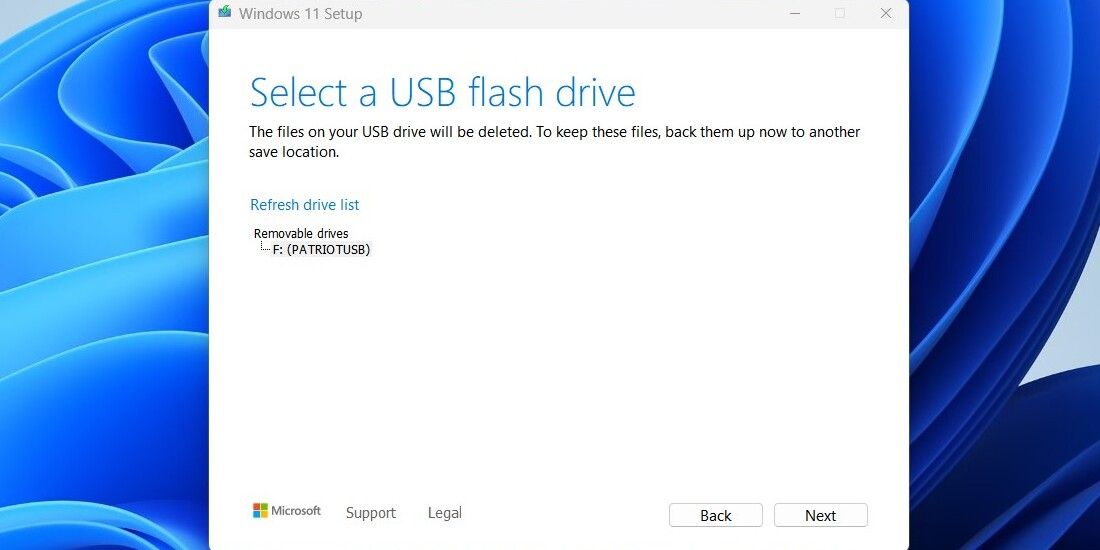Screen dimensions: 1100x550
Task: Click the tree connector line beside F: drive
Action: point(265,247)
